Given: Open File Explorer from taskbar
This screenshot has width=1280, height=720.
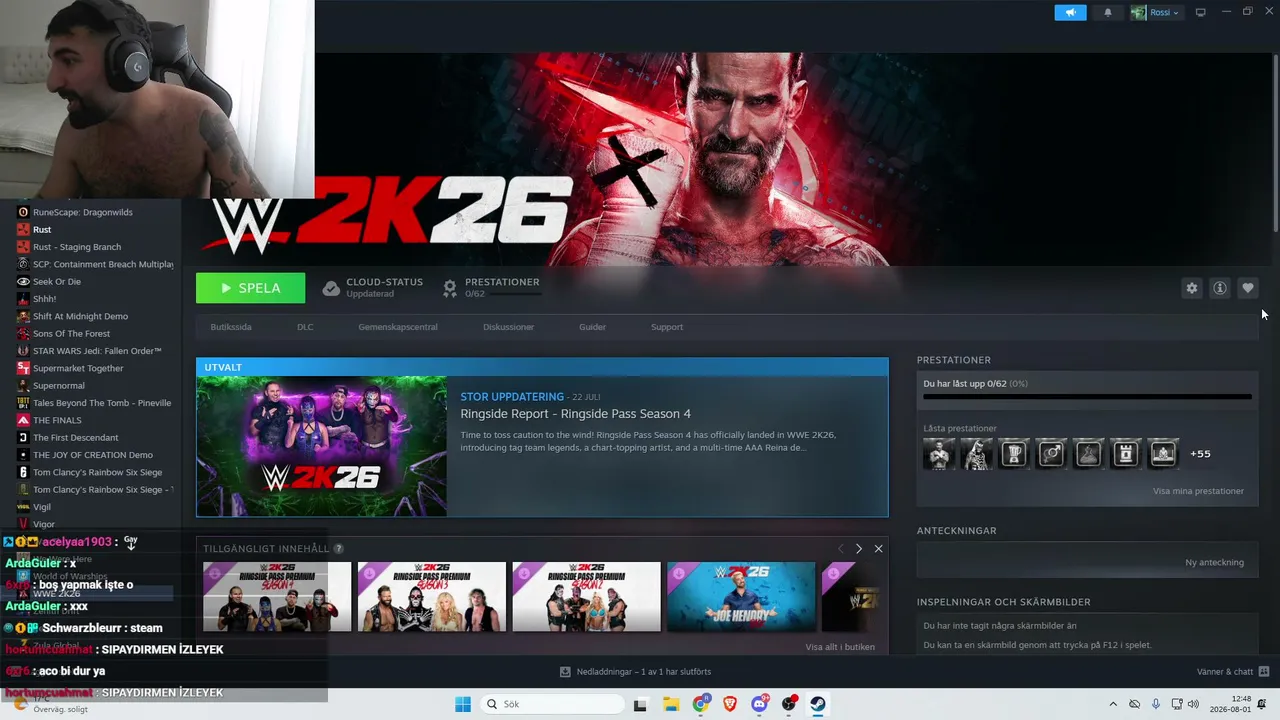Looking at the screenshot, I should pyautogui.click(x=671, y=704).
